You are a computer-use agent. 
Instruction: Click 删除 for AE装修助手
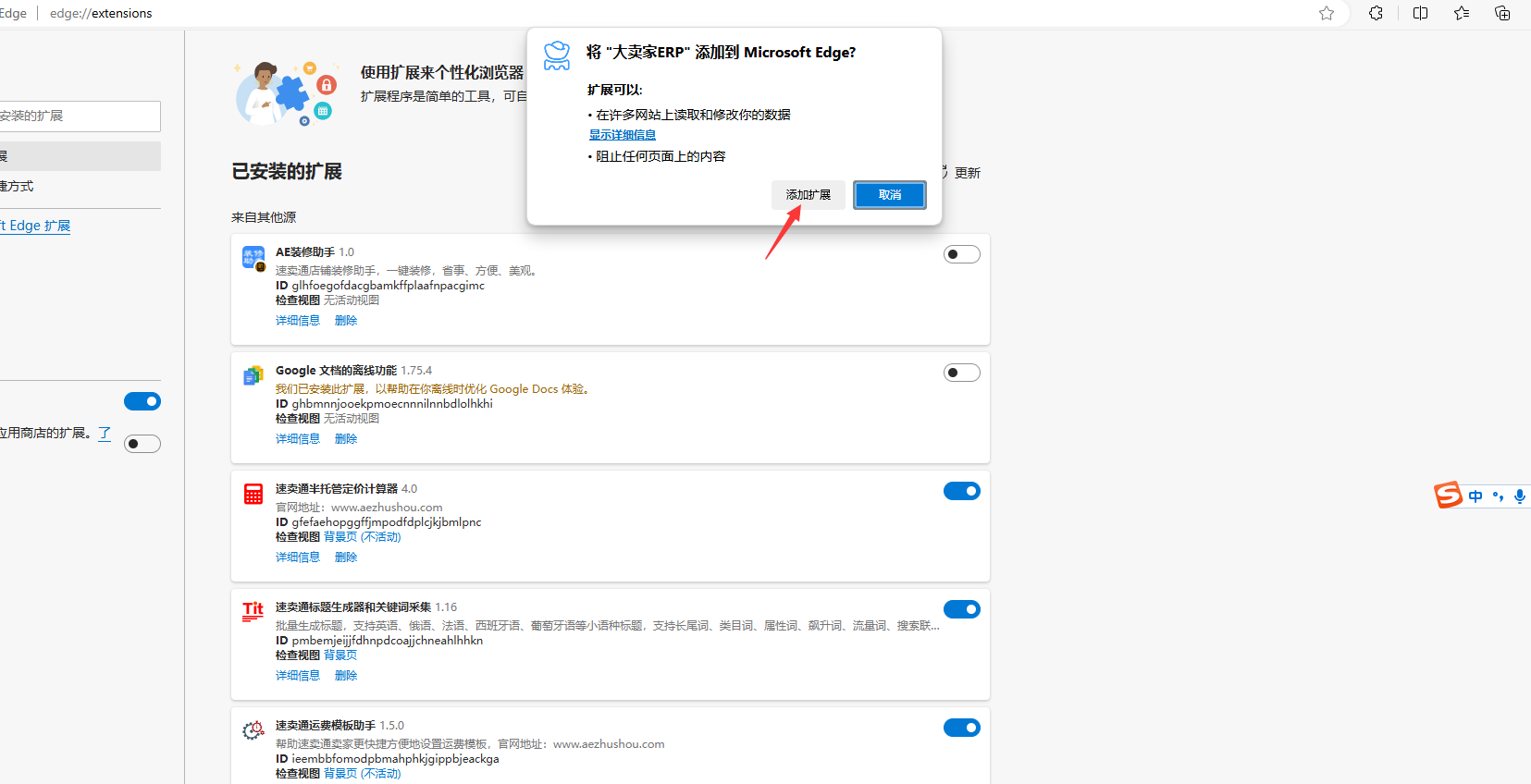pos(346,321)
